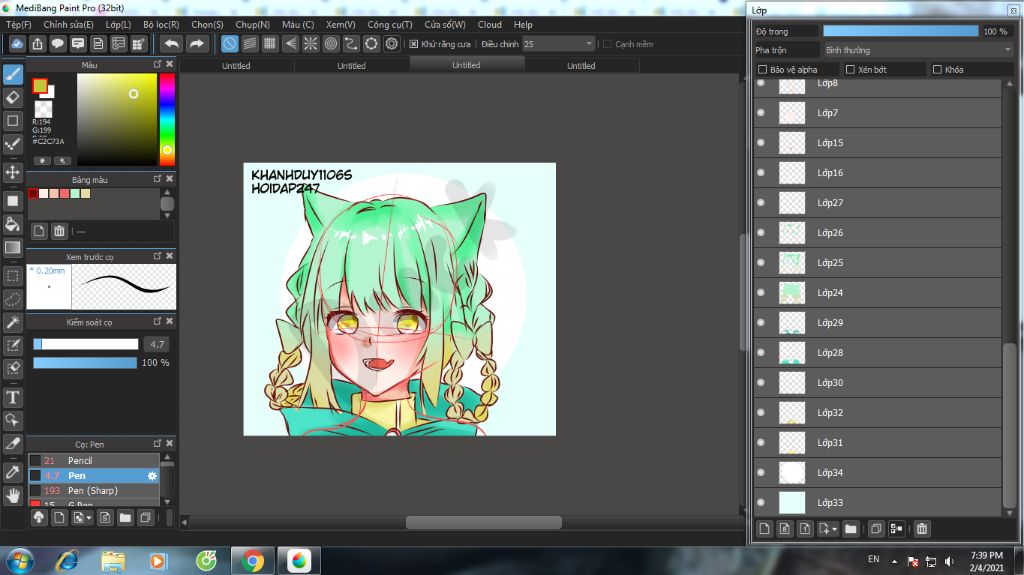Select the Text tool
Screen dimensions: 1024x575
[x=12, y=397]
